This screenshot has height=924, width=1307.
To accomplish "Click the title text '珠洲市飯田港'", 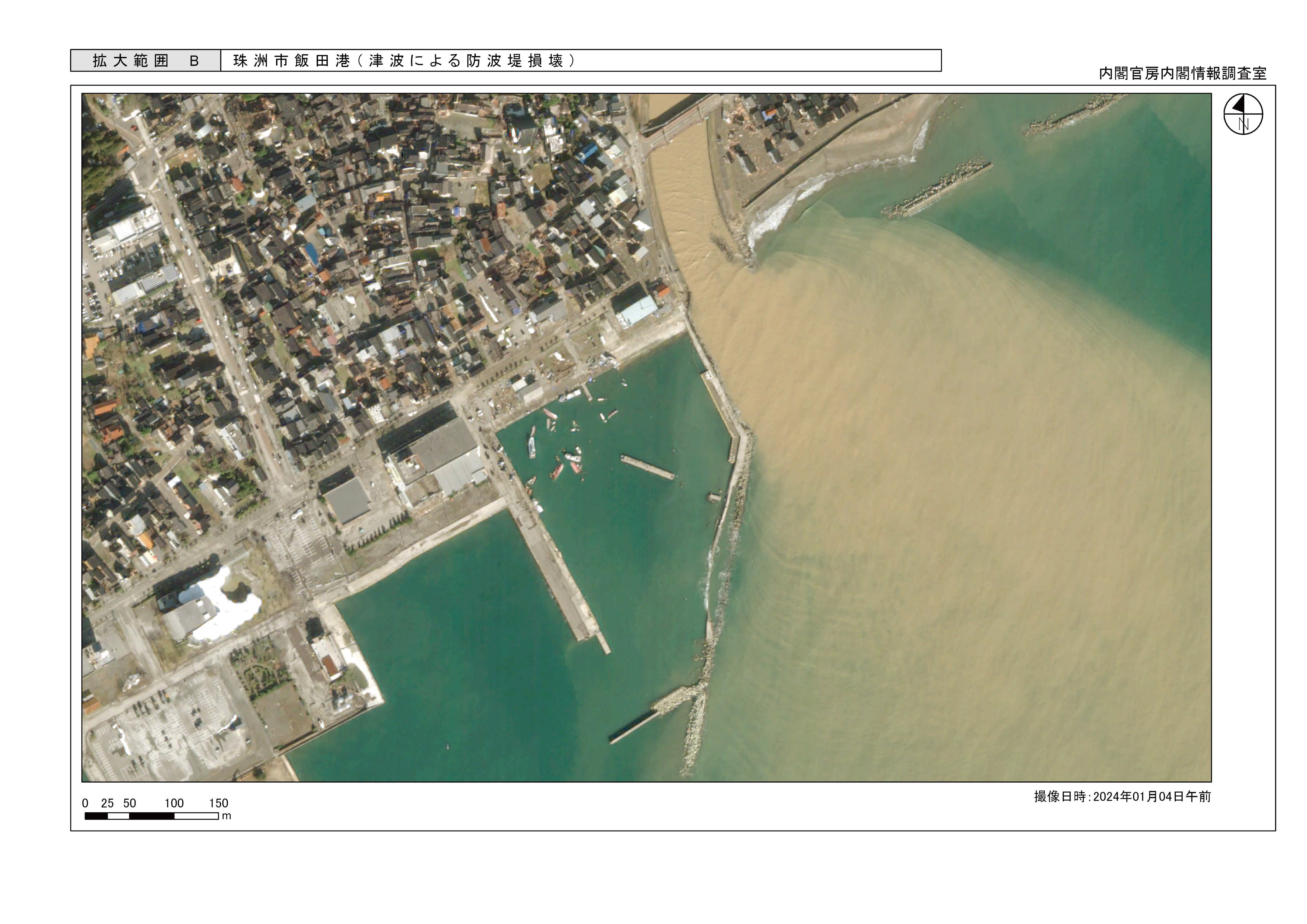I will (291, 61).
